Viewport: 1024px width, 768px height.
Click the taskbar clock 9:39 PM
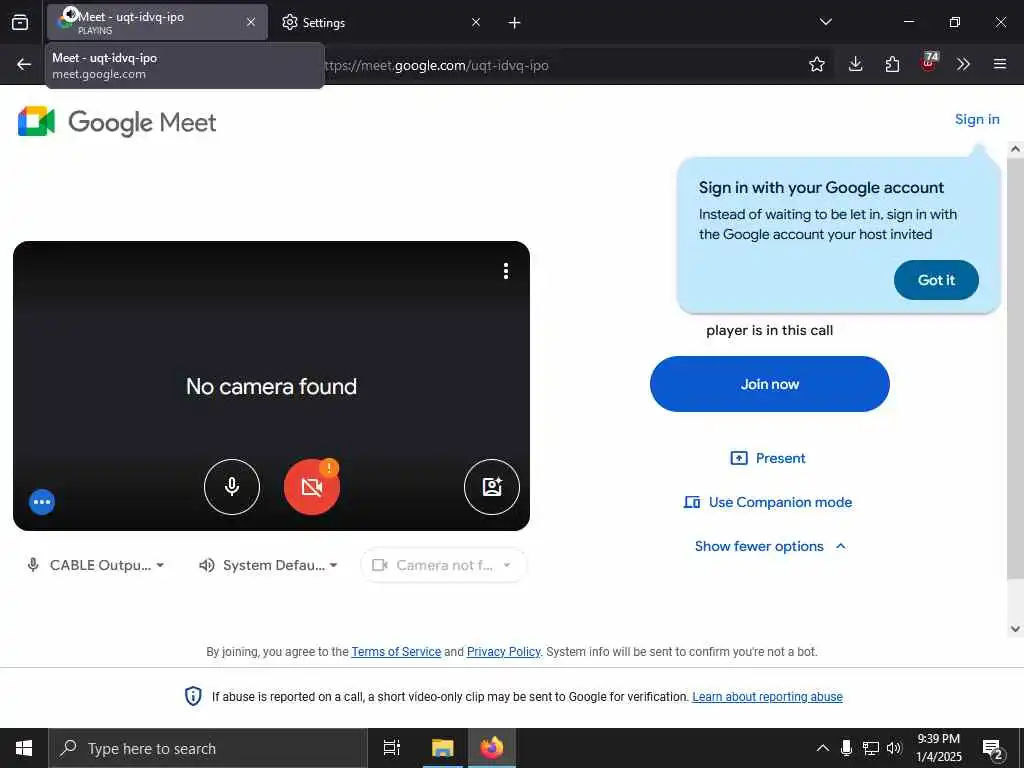(x=938, y=748)
